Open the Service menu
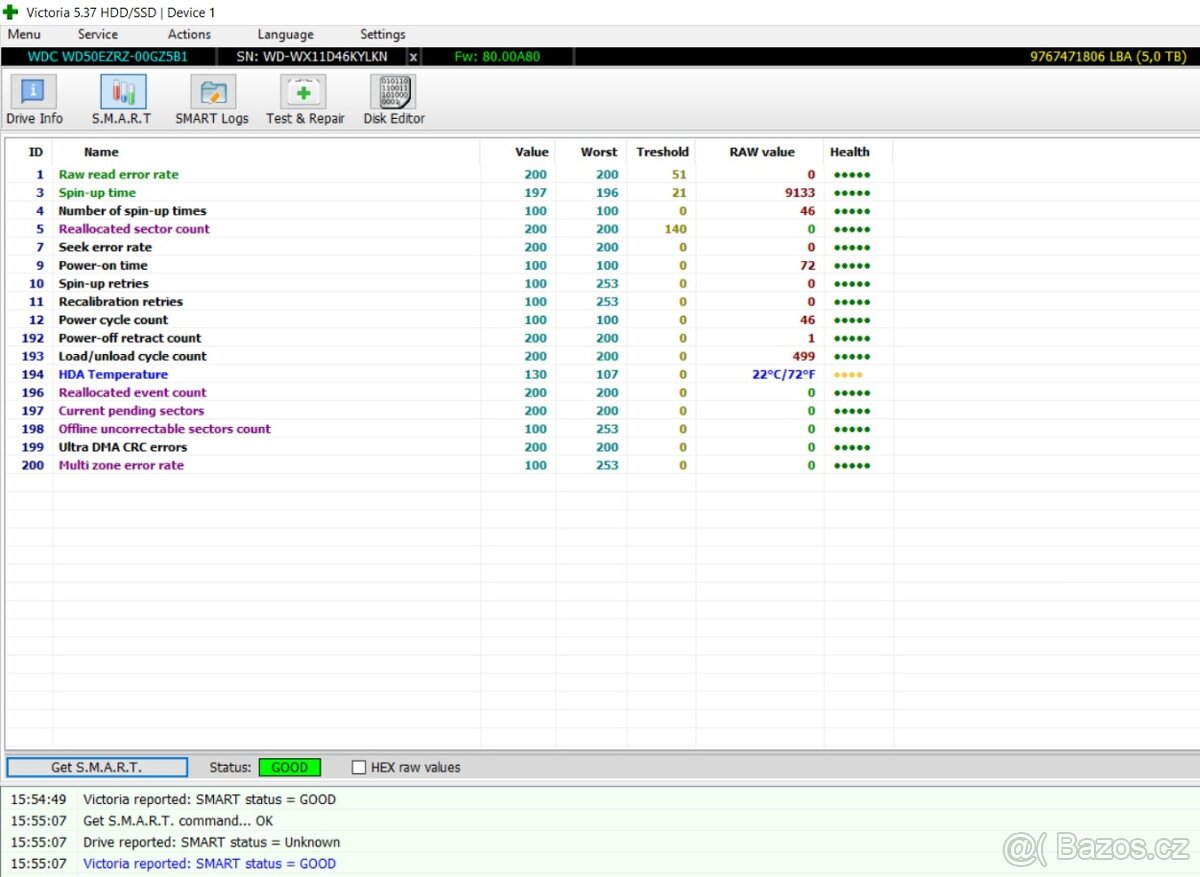The image size is (1200, 877). tap(98, 34)
